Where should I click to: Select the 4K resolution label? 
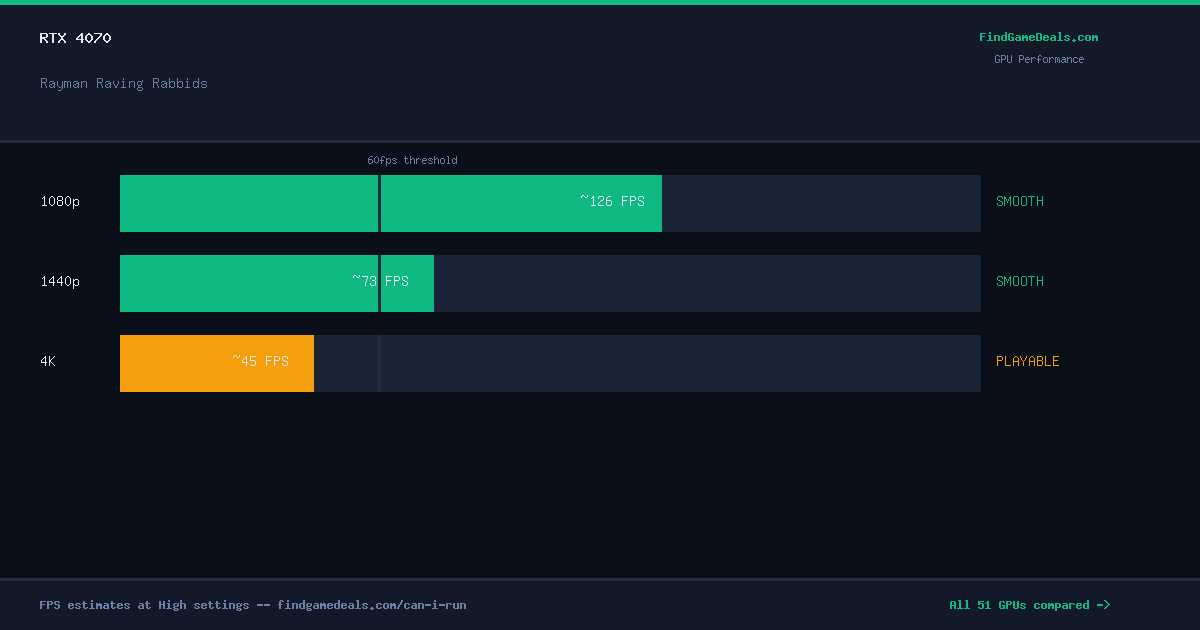click(x=48, y=361)
